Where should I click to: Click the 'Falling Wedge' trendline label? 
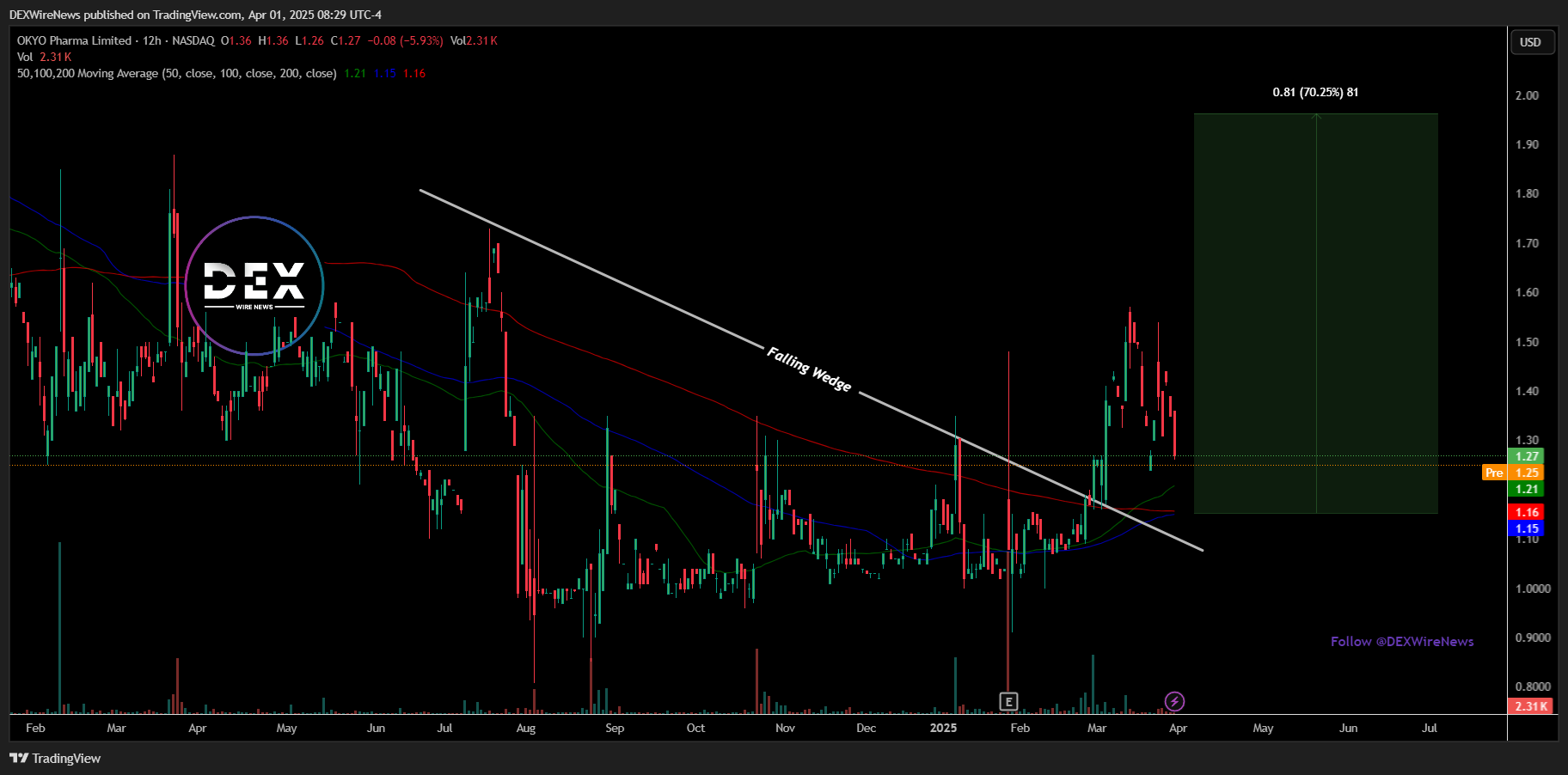[x=809, y=370]
